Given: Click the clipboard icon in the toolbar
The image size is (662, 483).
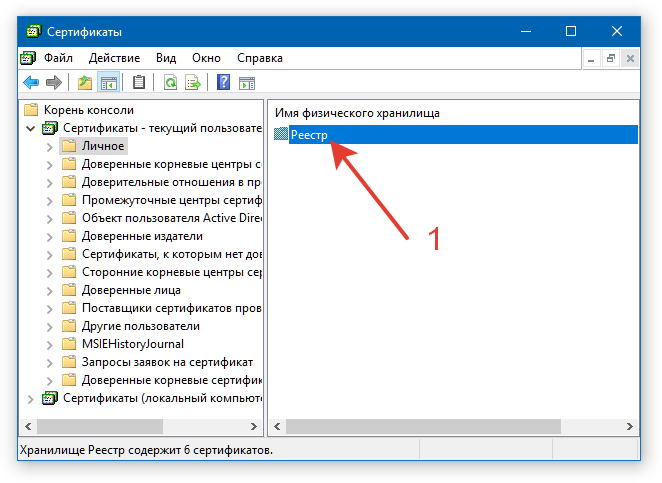Looking at the screenshot, I should tap(139, 82).
